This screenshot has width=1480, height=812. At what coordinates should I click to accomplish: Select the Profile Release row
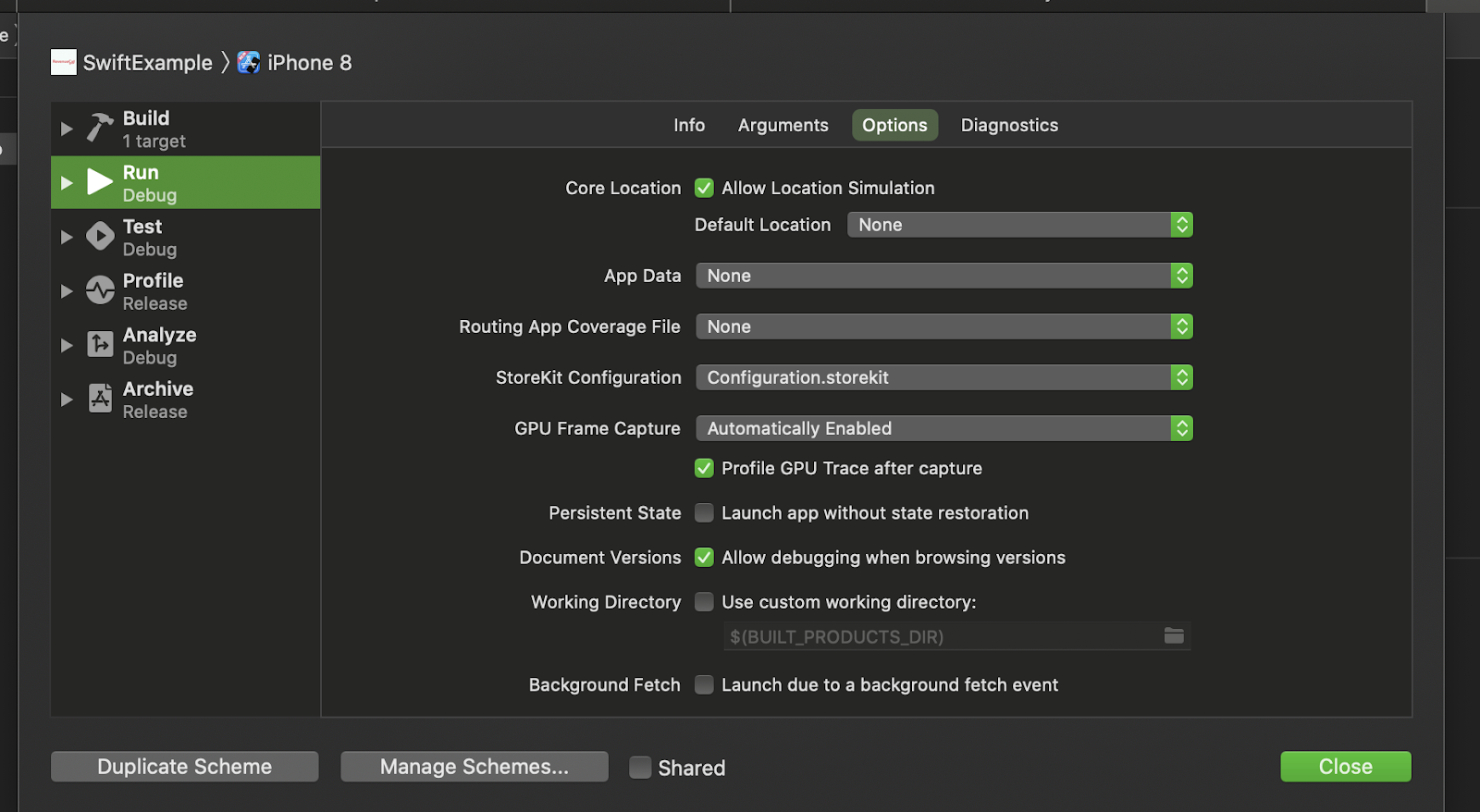186,291
